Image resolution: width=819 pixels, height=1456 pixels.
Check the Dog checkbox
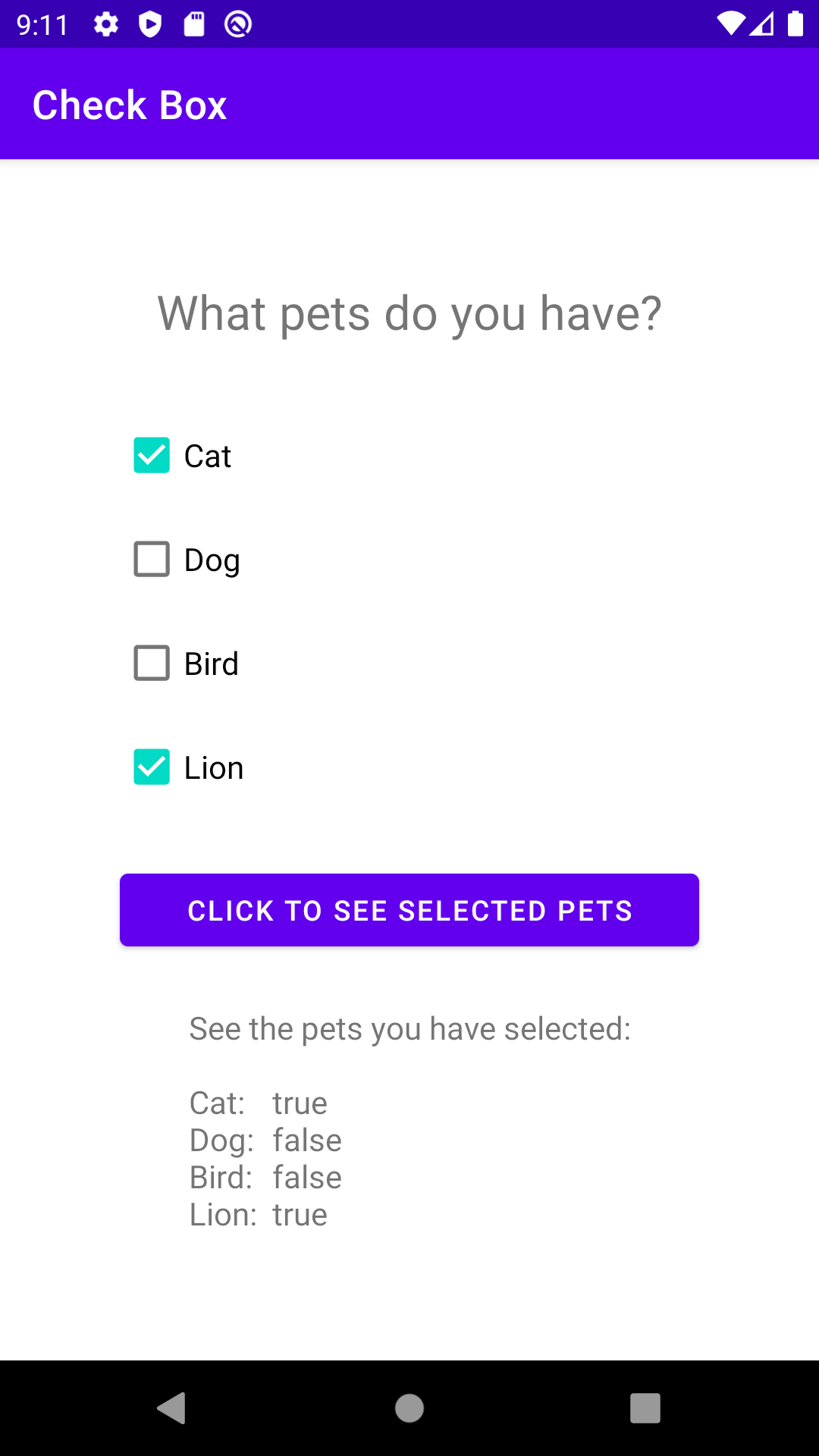[x=152, y=560]
